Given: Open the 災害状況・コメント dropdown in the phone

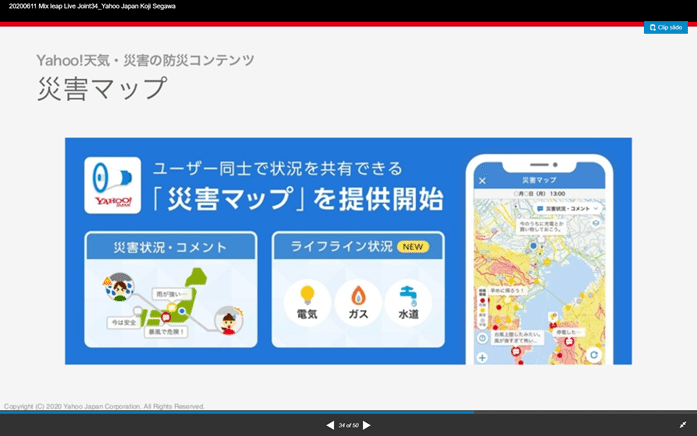Looking at the screenshot, I should tap(568, 208).
